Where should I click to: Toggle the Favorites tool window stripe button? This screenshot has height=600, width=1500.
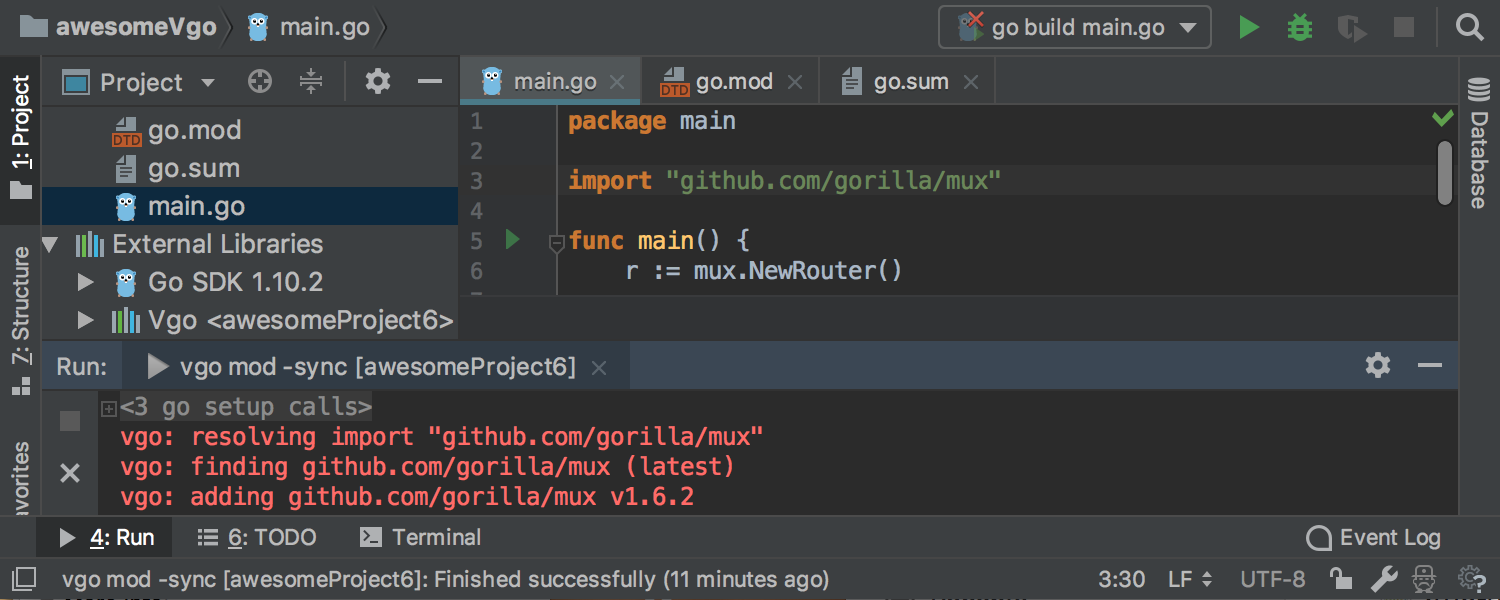21,479
